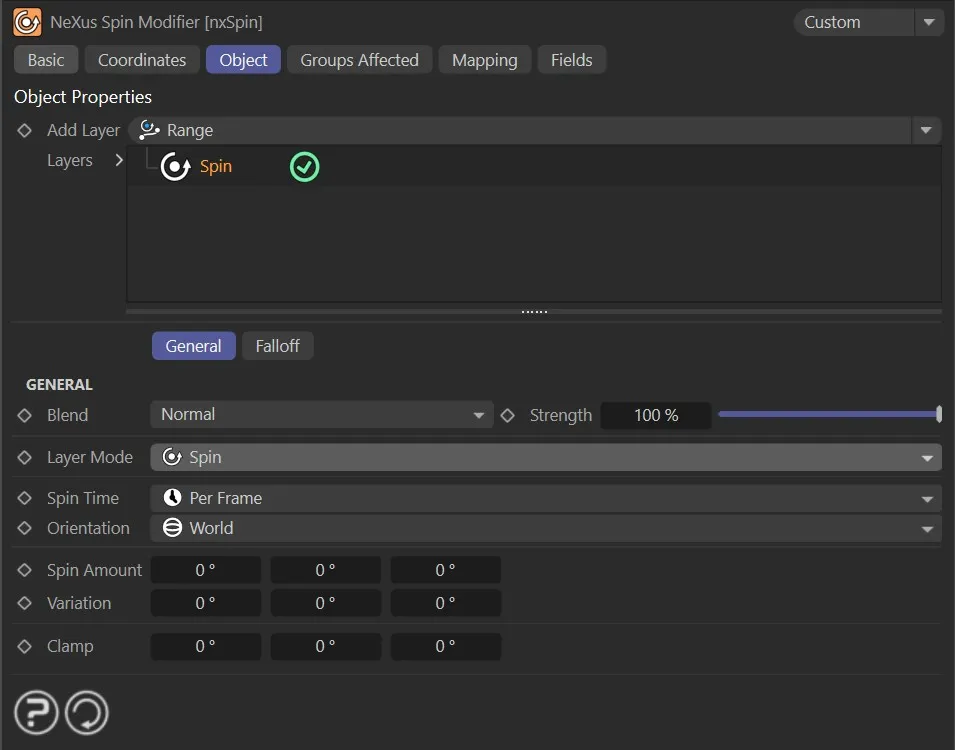
Task: Click the help question mark icon
Action: [x=36, y=713]
